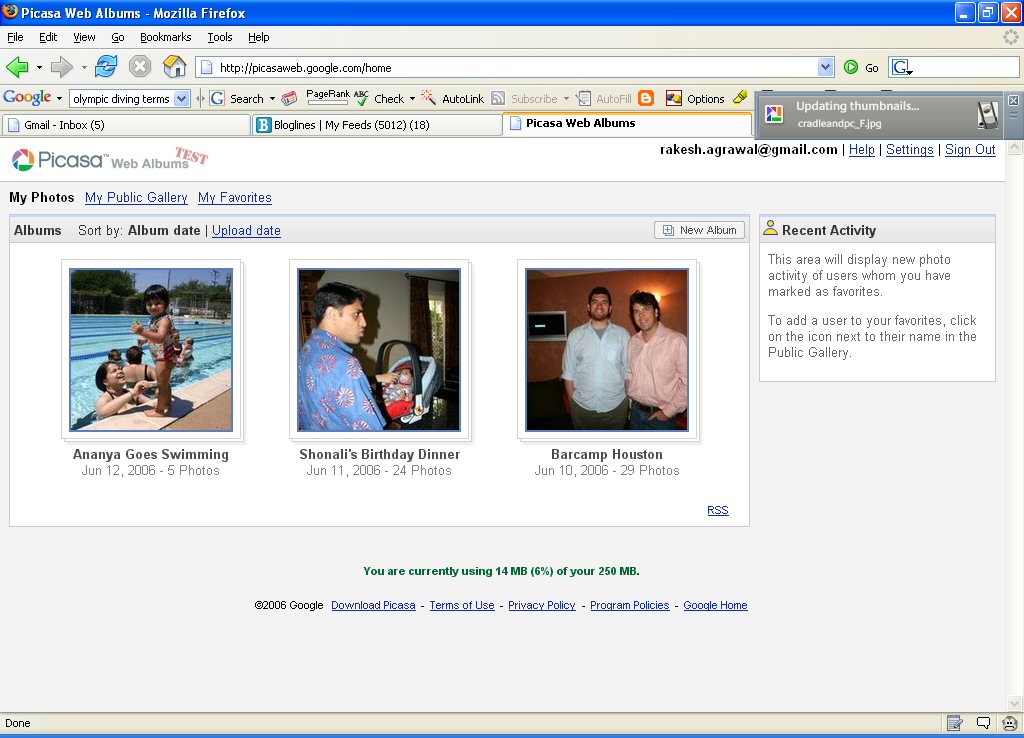Image resolution: width=1024 pixels, height=738 pixels.
Task: Click the green Back arrow
Action: 17,67
